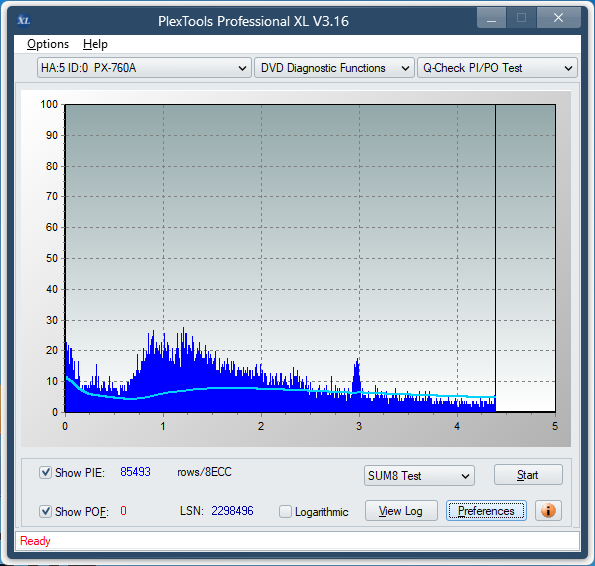This screenshot has height=566, width=595.
Task: Enable the Logarithmic checkbox
Action: [x=285, y=511]
